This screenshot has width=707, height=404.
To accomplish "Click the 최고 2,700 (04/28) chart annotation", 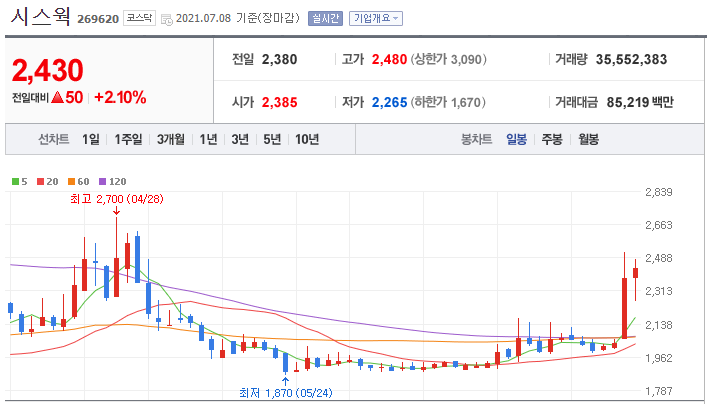I will [117, 199].
